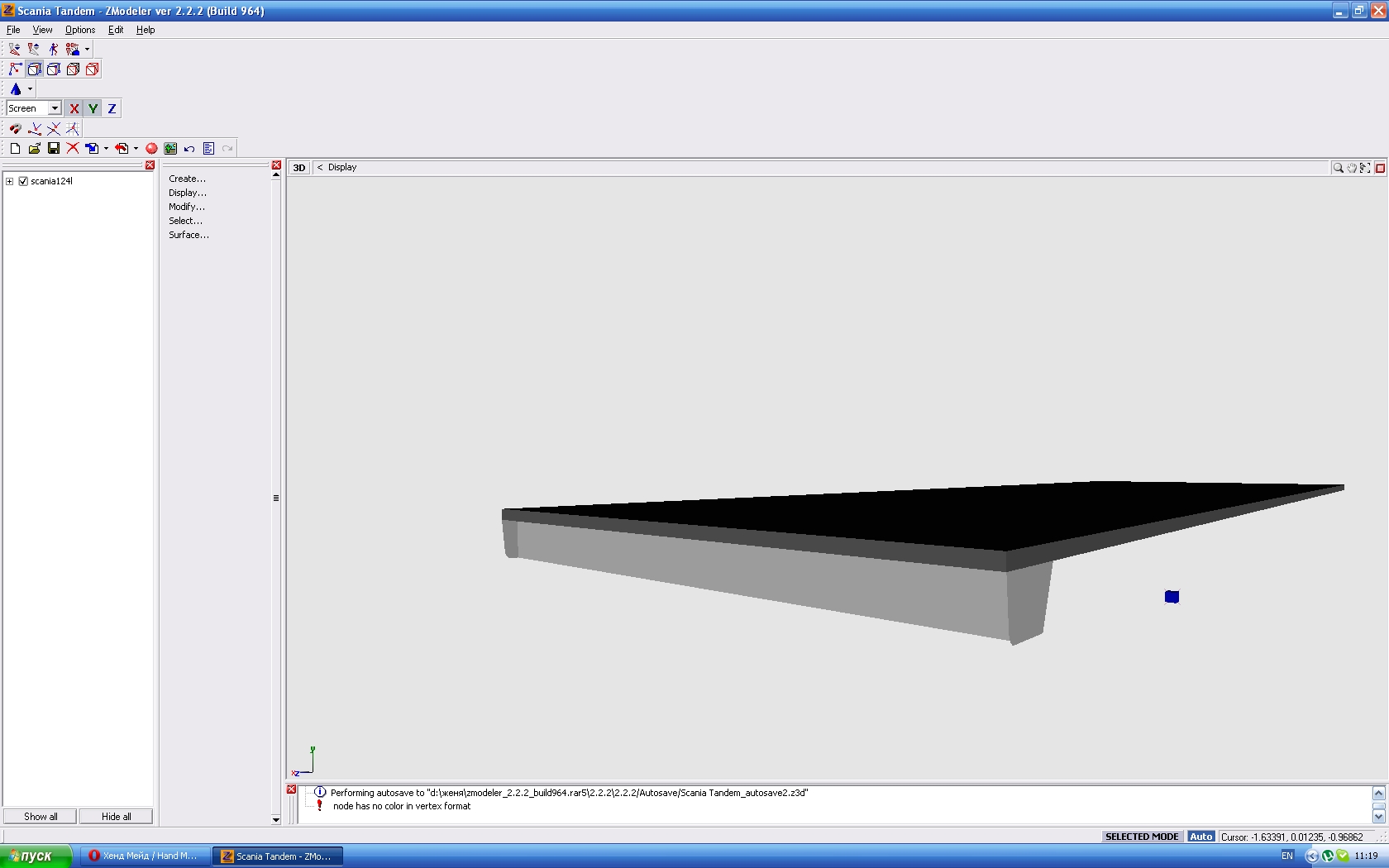Select the vertices editing level icon
Image resolution: width=1389 pixels, height=868 pixels.
(15, 69)
